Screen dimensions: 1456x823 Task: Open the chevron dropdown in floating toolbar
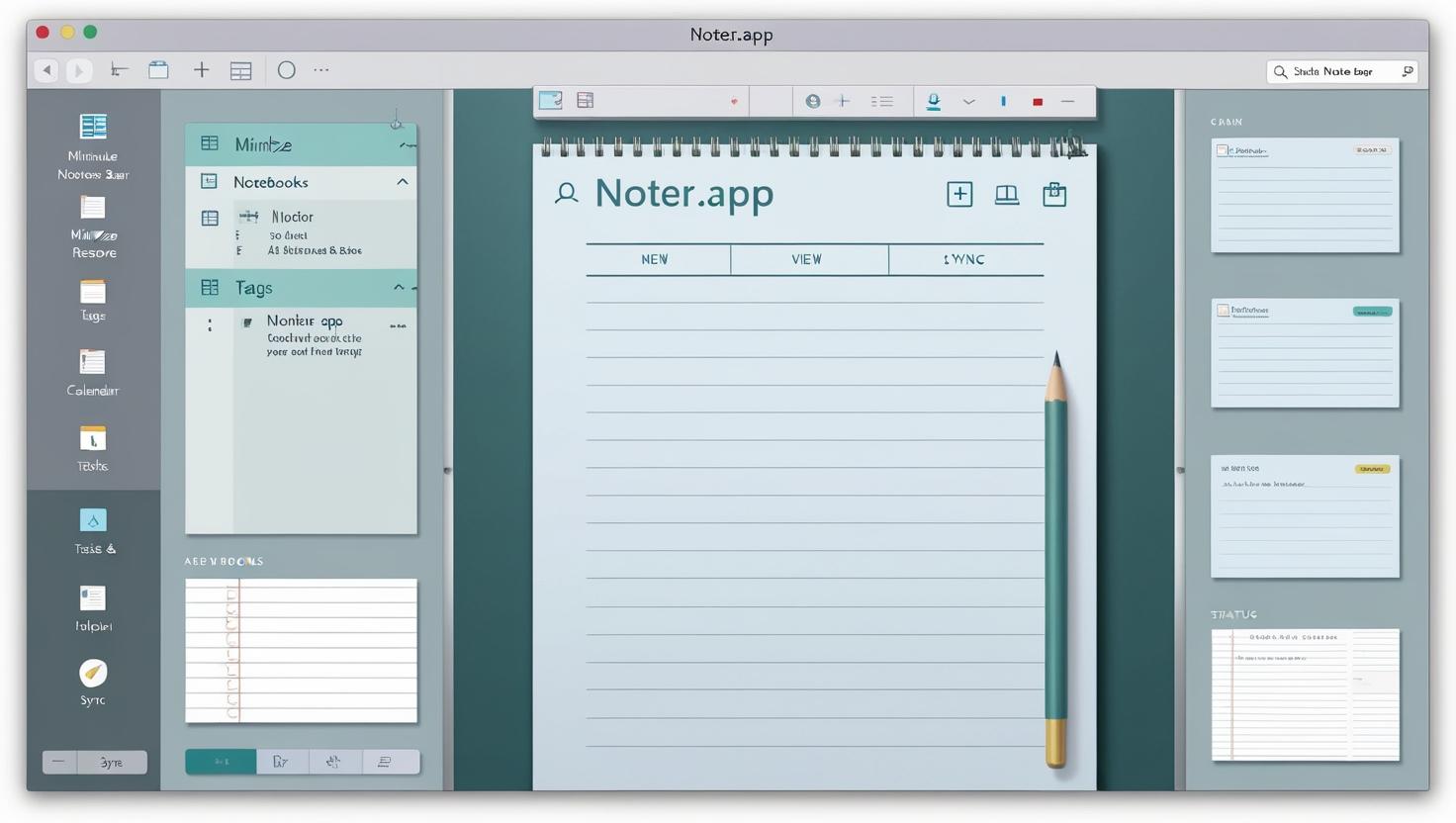click(x=968, y=101)
